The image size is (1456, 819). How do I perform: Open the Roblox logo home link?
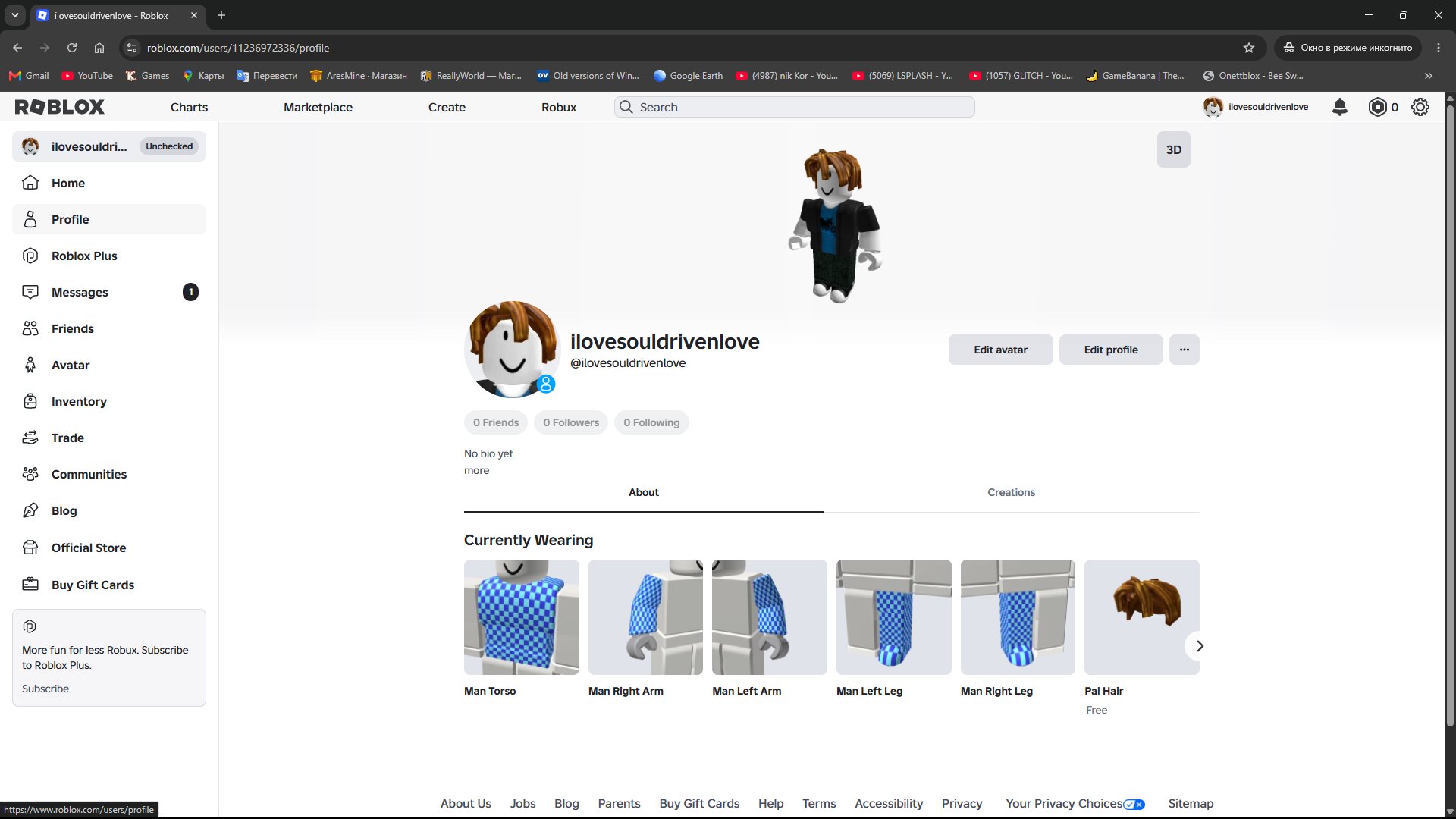60,107
